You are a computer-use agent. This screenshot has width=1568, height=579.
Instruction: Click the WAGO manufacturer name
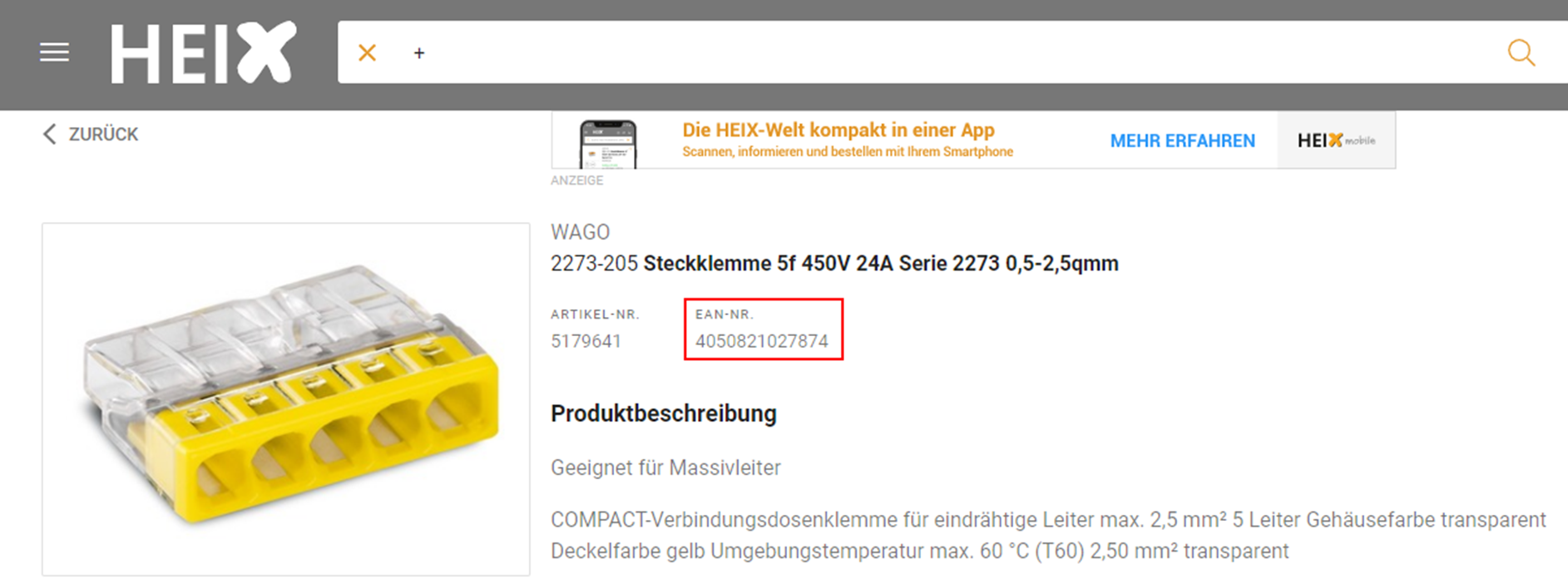(580, 232)
